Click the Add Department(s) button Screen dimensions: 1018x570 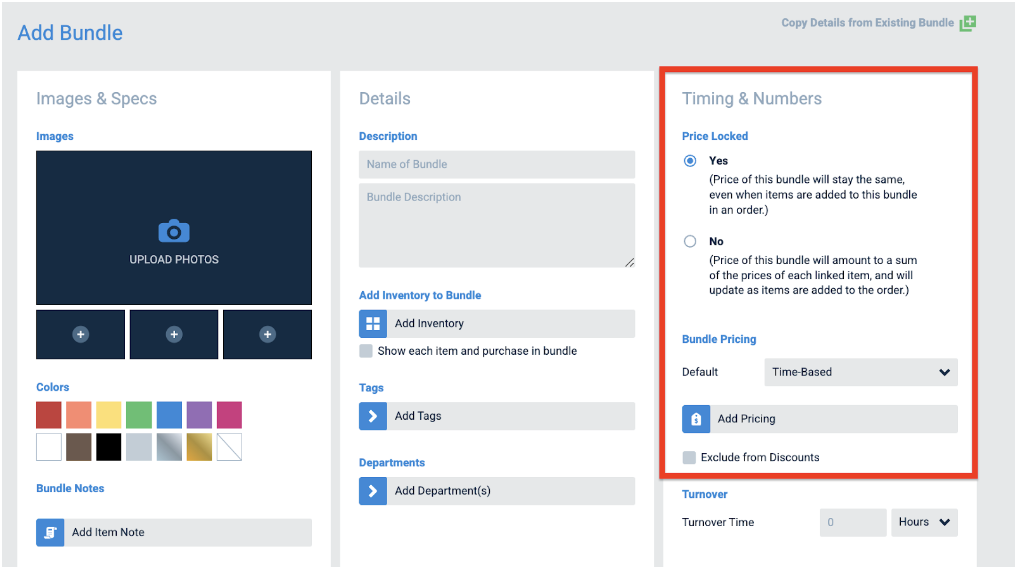click(497, 491)
